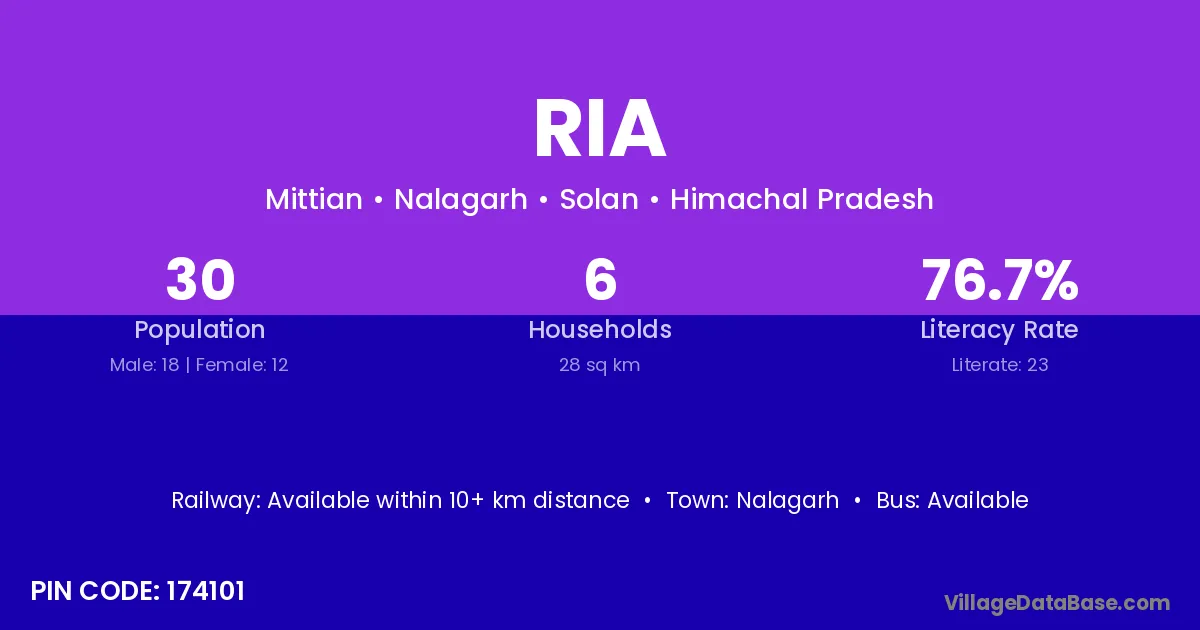Select the Literacy Rate label
Image resolution: width=1200 pixels, height=630 pixels.
pyautogui.click(x=1000, y=330)
